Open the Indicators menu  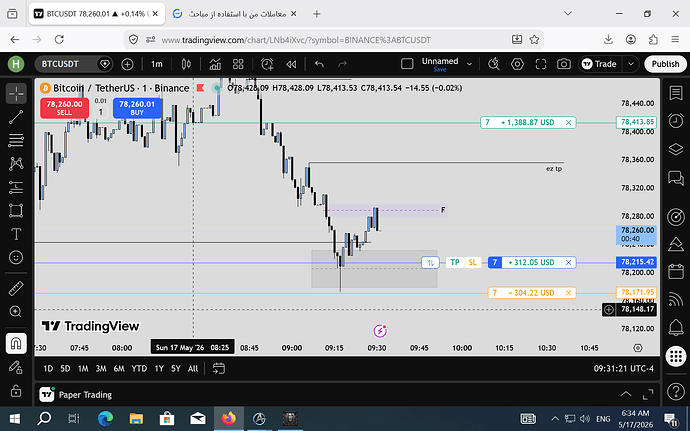215,64
